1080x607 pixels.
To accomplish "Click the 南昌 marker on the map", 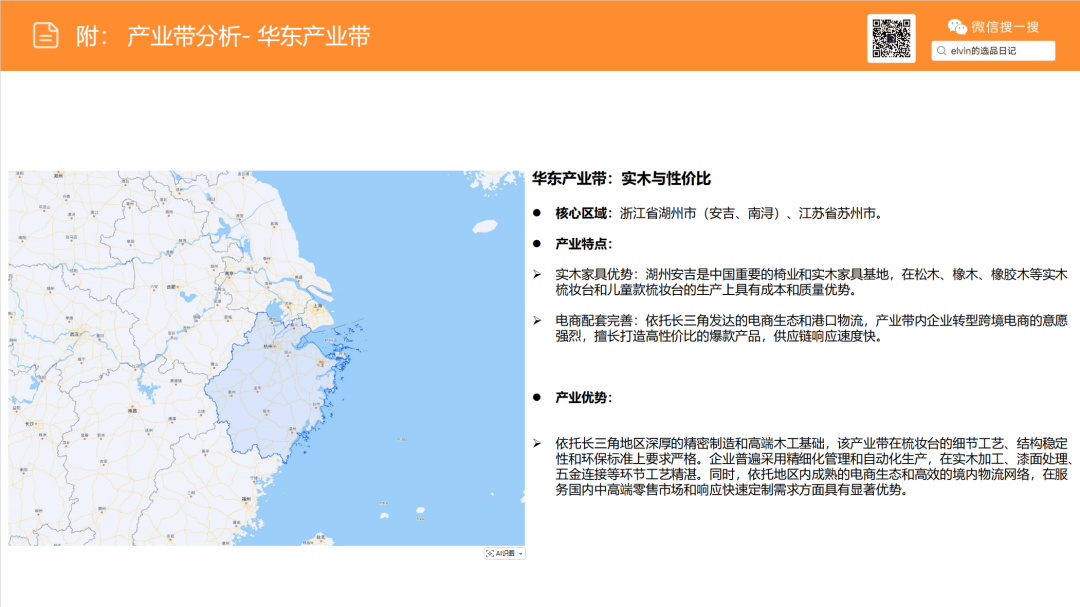I will click(132, 407).
